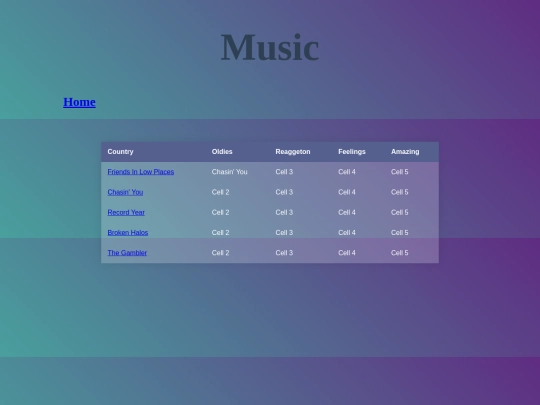Click Cell 4 in the Chasin' You link row
The width and height of the screenshot is (540, 405).
click(x=347, y=192)
